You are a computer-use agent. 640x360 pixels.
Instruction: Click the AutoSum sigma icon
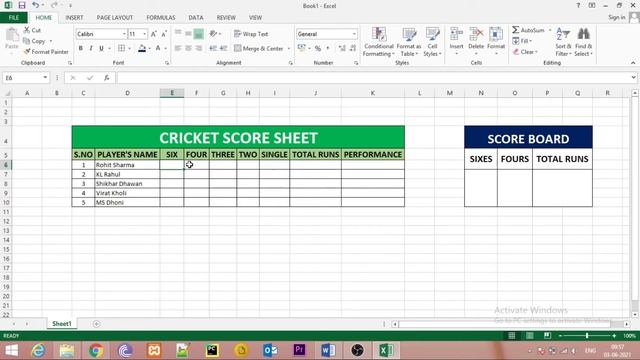pos(516,30)
